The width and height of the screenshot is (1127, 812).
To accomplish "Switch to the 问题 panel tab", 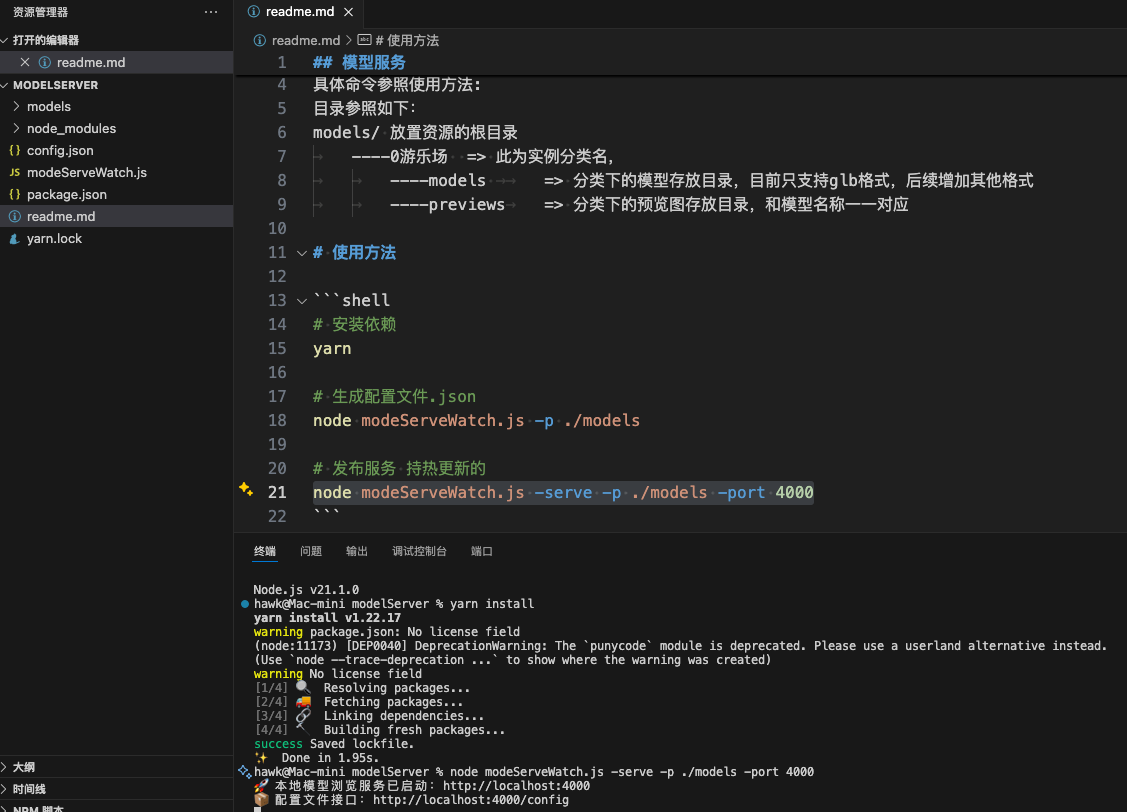I will pos(311,551).
